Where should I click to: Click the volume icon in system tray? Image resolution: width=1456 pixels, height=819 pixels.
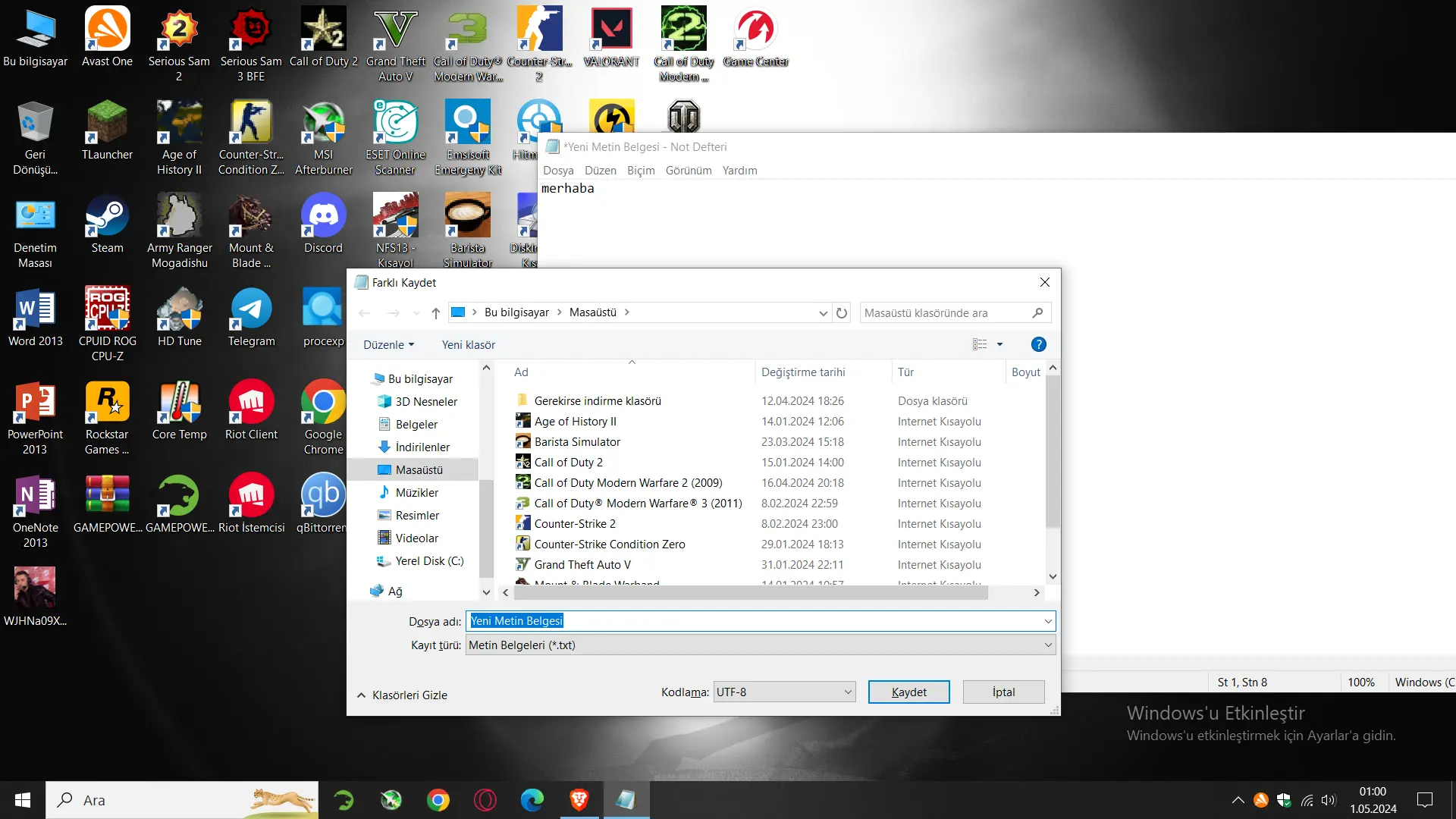click(1329, 800)
